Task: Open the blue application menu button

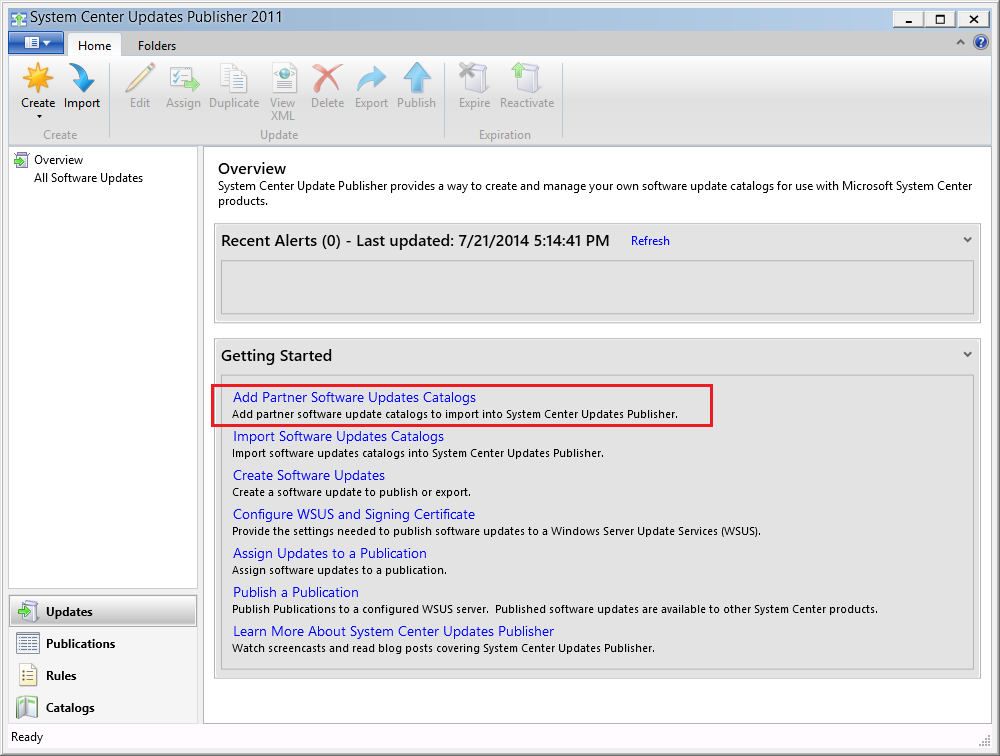Action: pyautogui.click(x=36, y=43)
